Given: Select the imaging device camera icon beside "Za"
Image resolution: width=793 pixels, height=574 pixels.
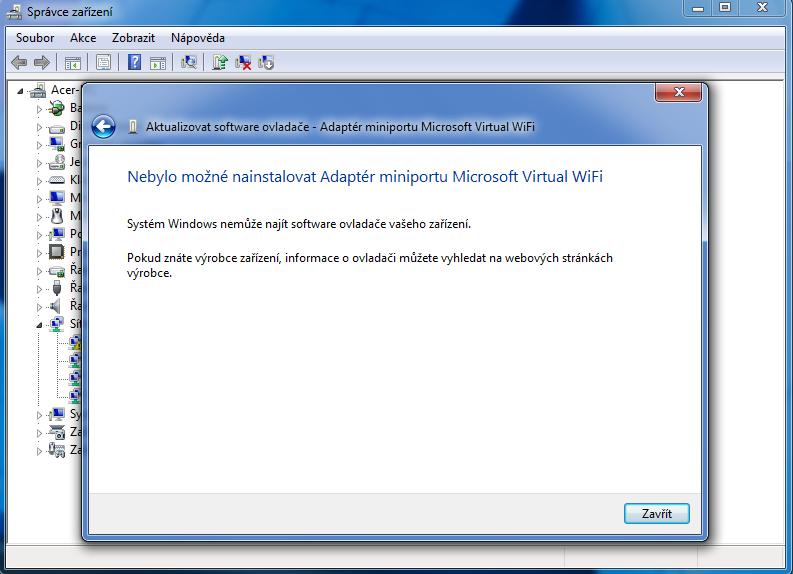Looking at the screenshot, I should 57,432.
